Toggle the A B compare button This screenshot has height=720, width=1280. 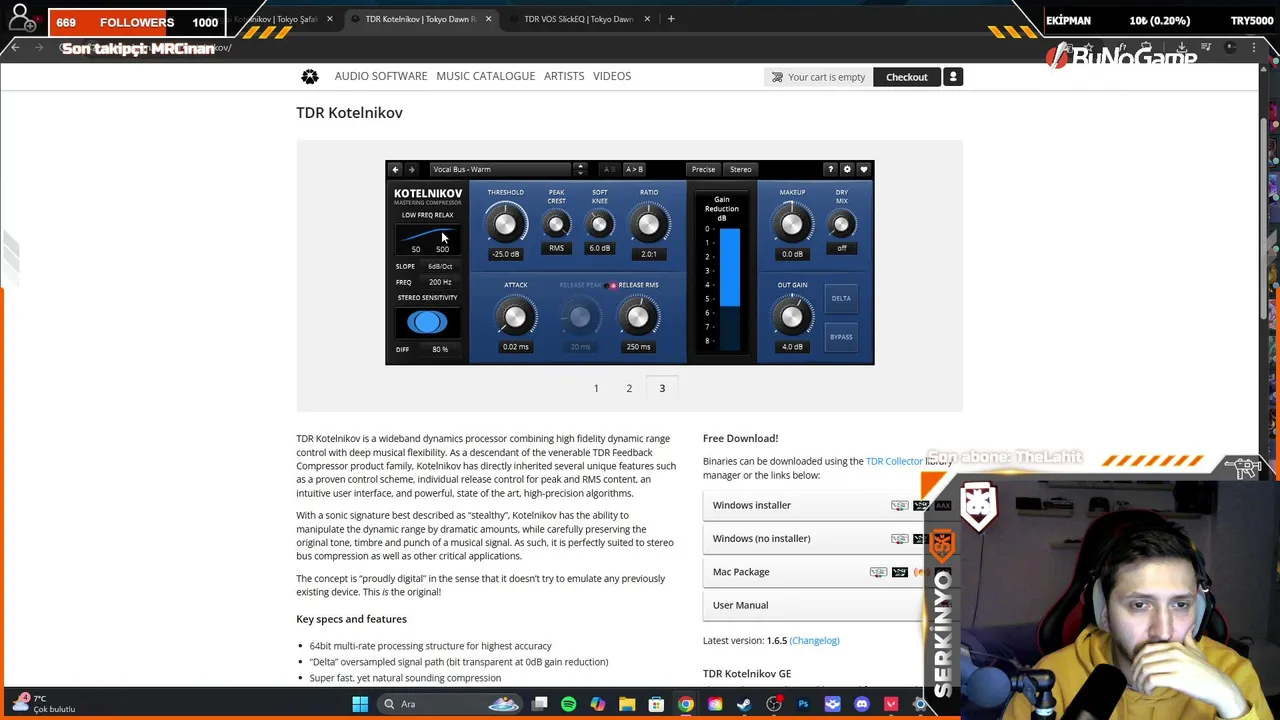point(609,169)
